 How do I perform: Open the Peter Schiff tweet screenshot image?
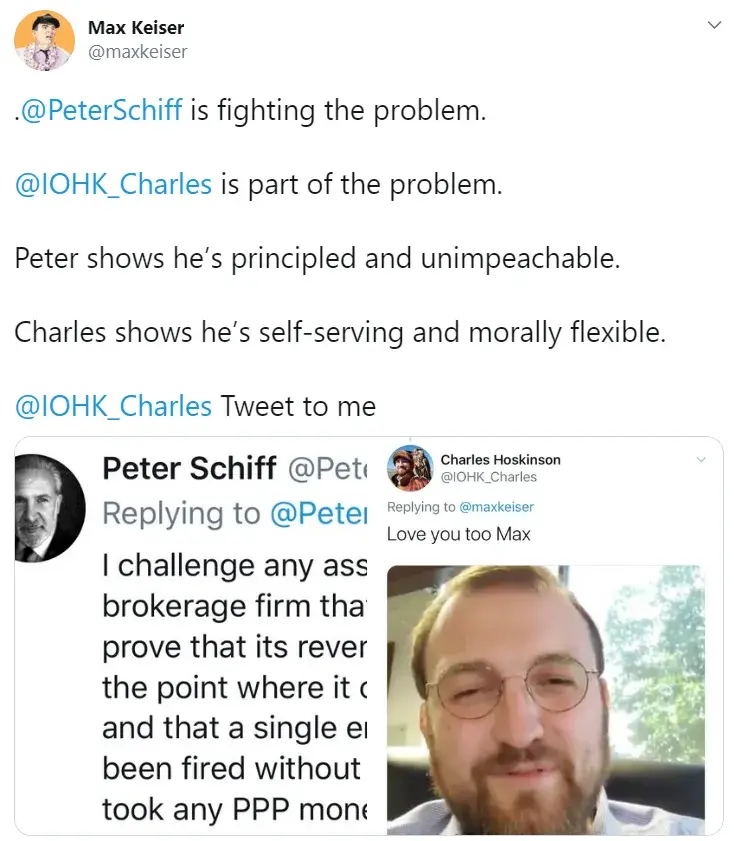pos(192,636)
